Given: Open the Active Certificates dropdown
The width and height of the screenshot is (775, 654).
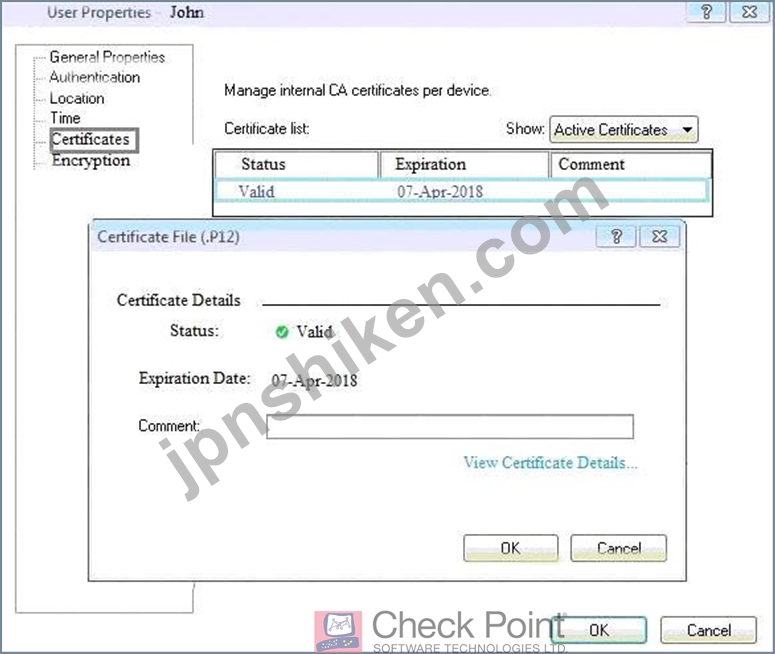Looking at the screenshot, I should pos(624,130).
